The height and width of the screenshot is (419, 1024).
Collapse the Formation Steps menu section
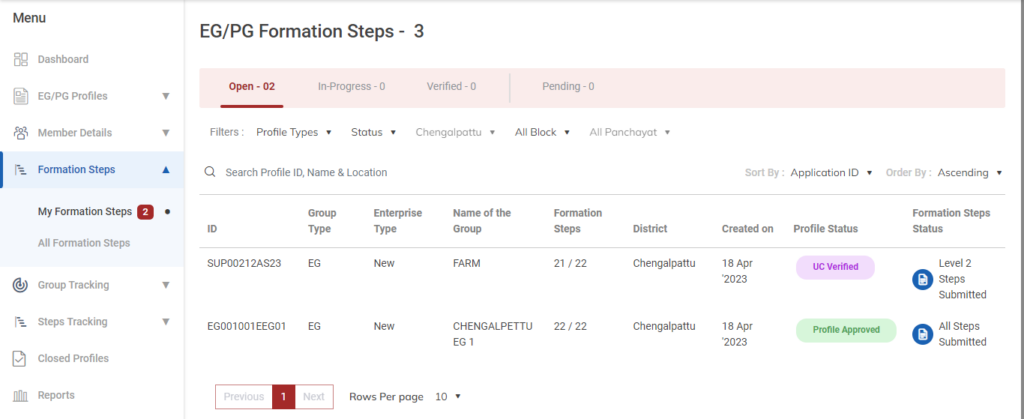pyautogui.click(x=166, y=170)
